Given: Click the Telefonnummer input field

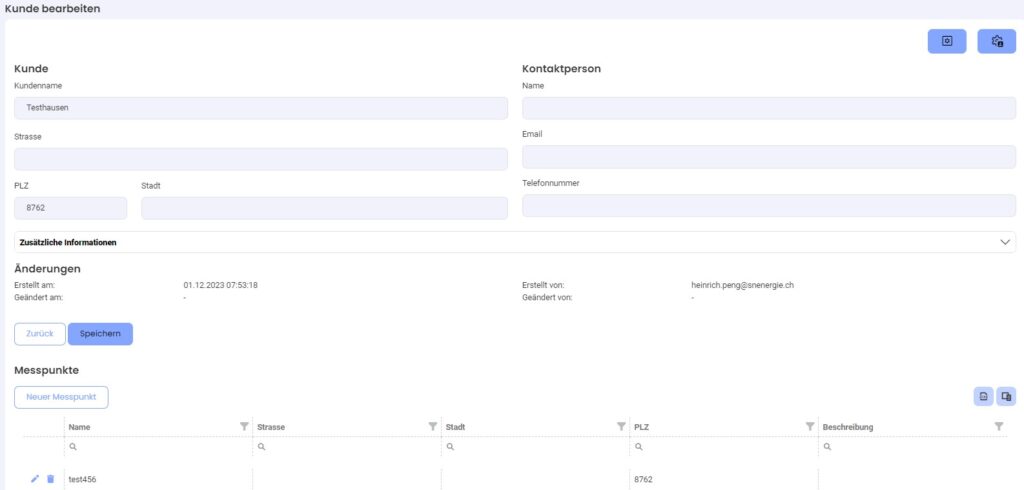Looking at the screenshot, I should 769,205.
